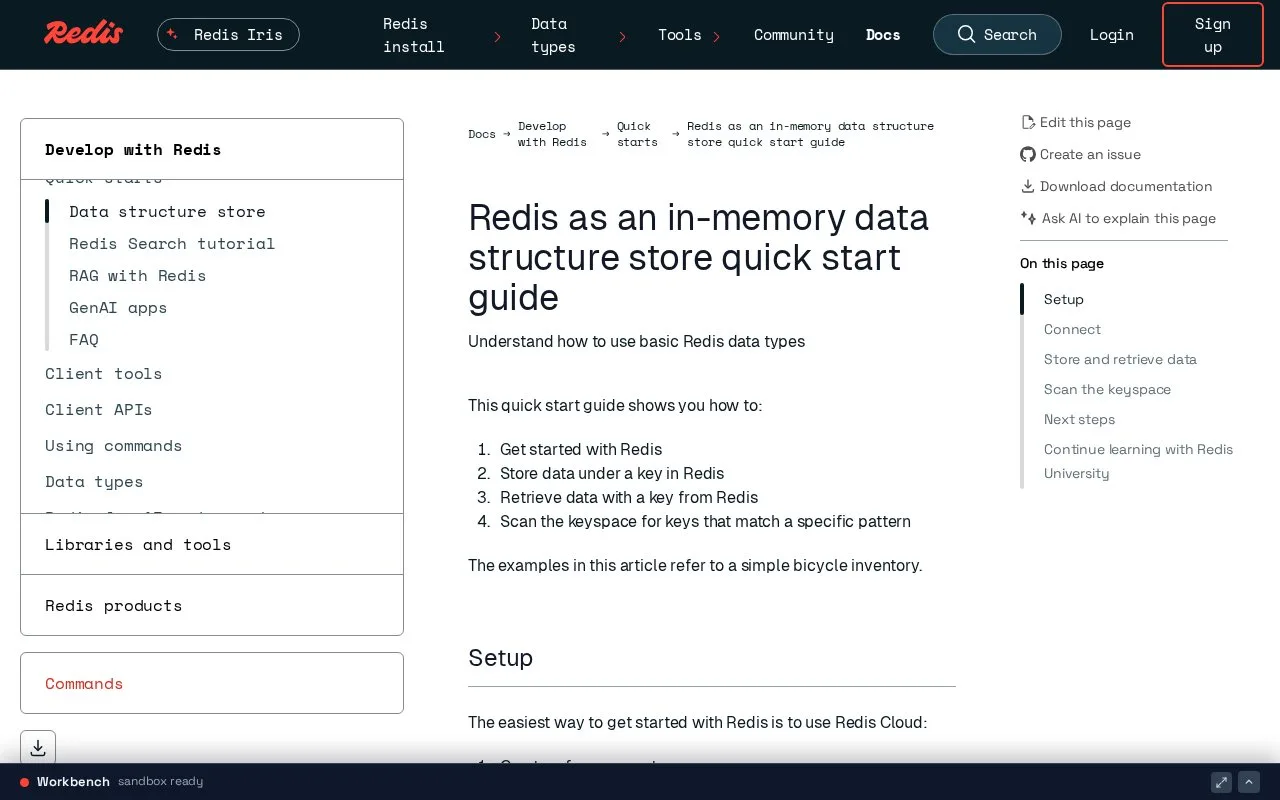The width and height of the screenshot is (1280, 800).
Task: Click the Workbench chevron-up icon
Action: (1249, 782)
